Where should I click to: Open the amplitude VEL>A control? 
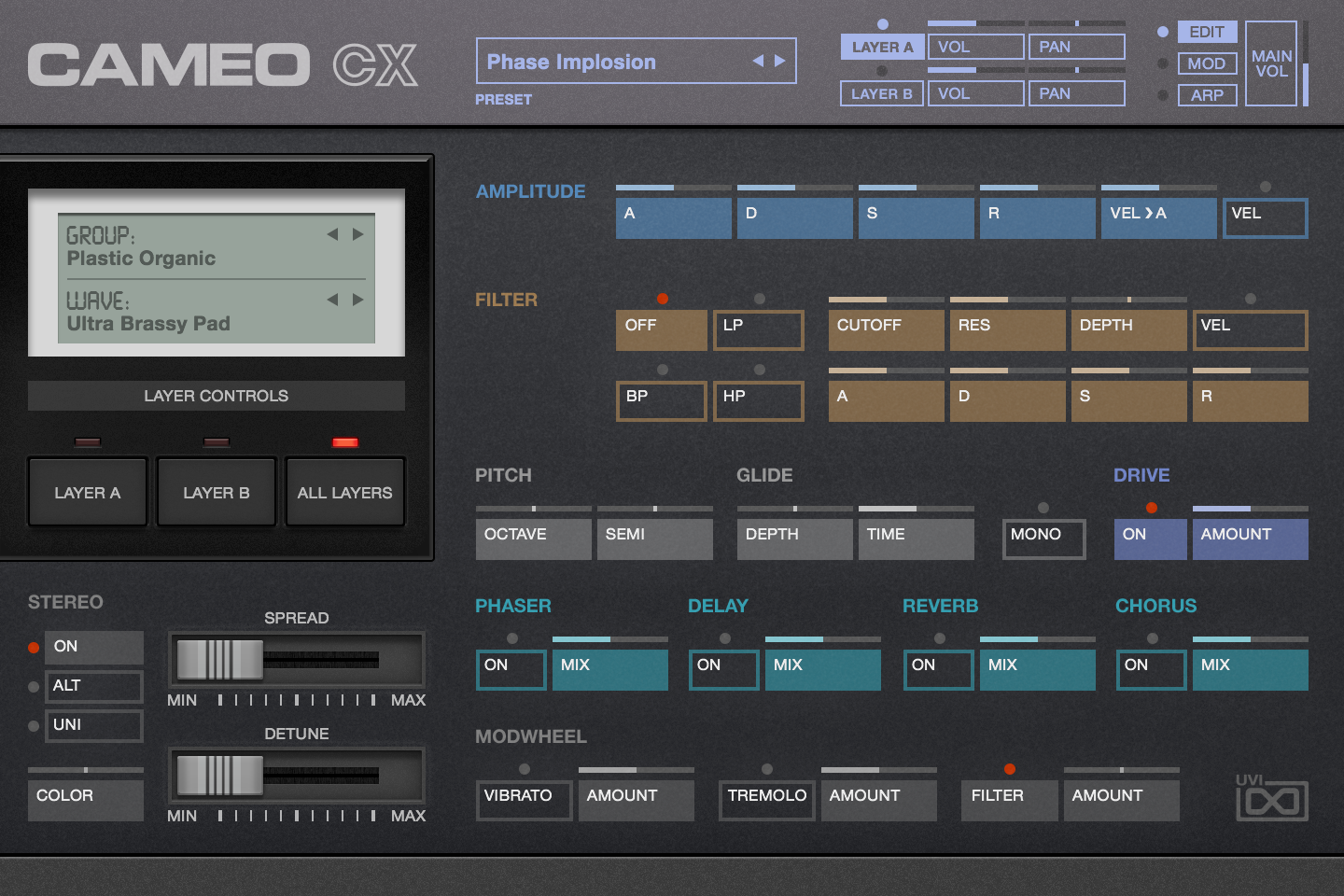click(x=1158, y=217)
